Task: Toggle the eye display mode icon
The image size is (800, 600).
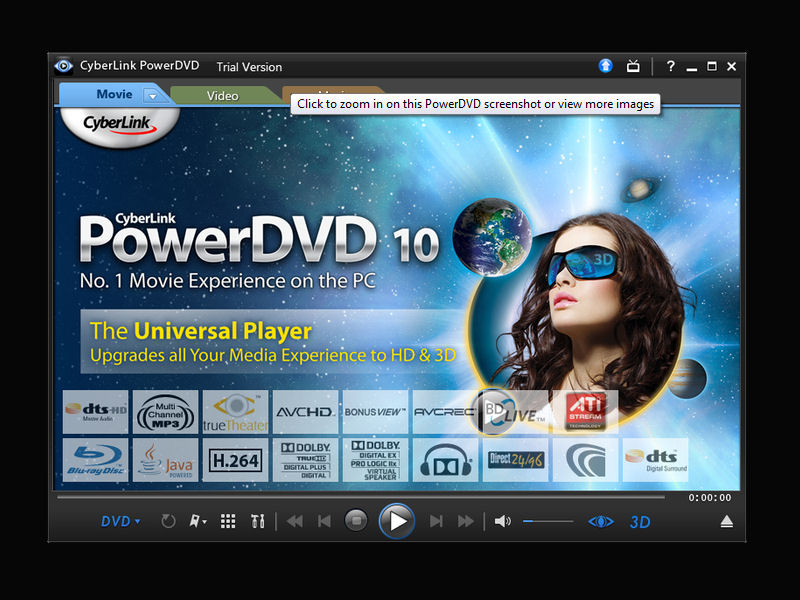Action: 600,521
